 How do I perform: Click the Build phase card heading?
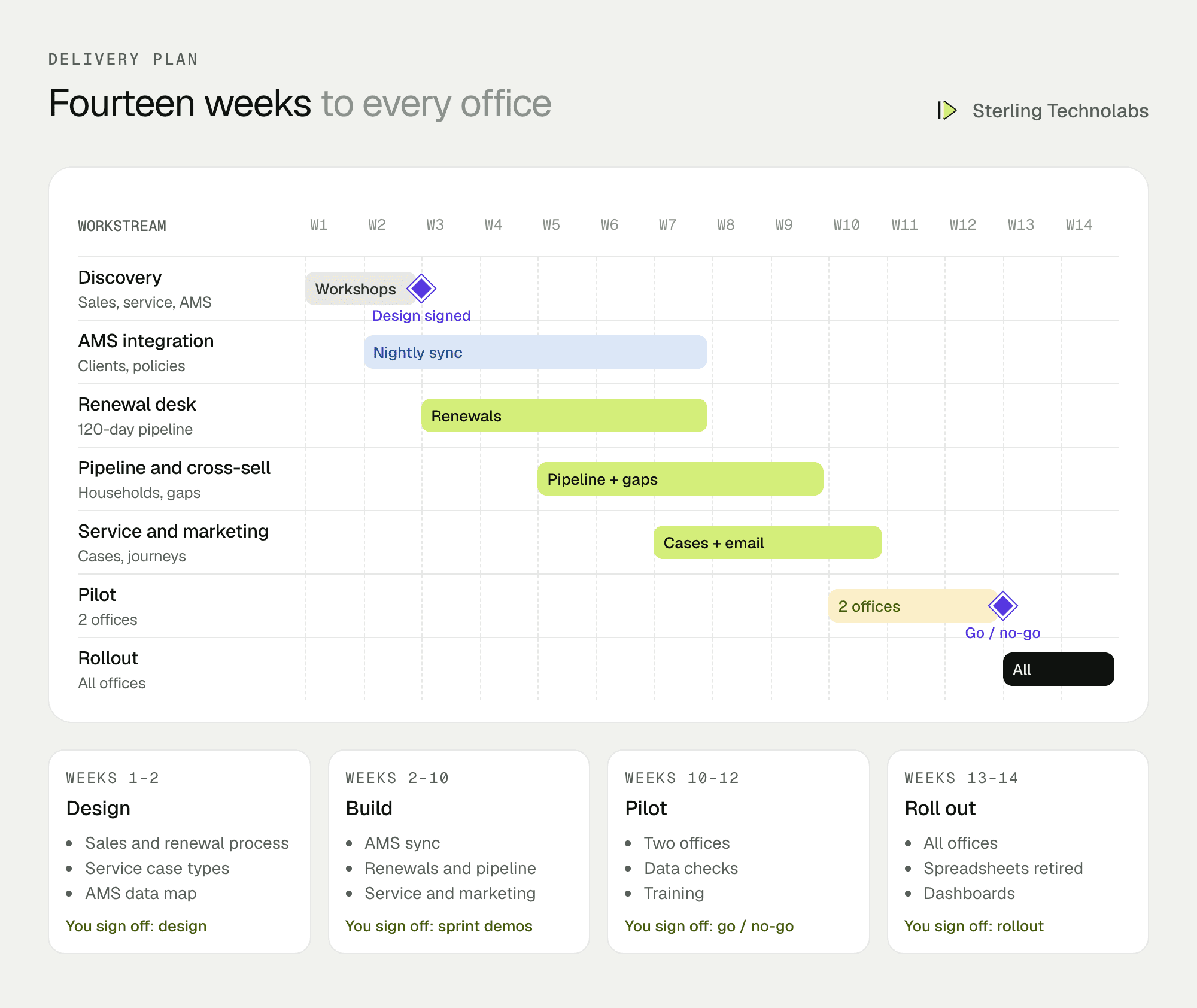[x=369, y=809]
